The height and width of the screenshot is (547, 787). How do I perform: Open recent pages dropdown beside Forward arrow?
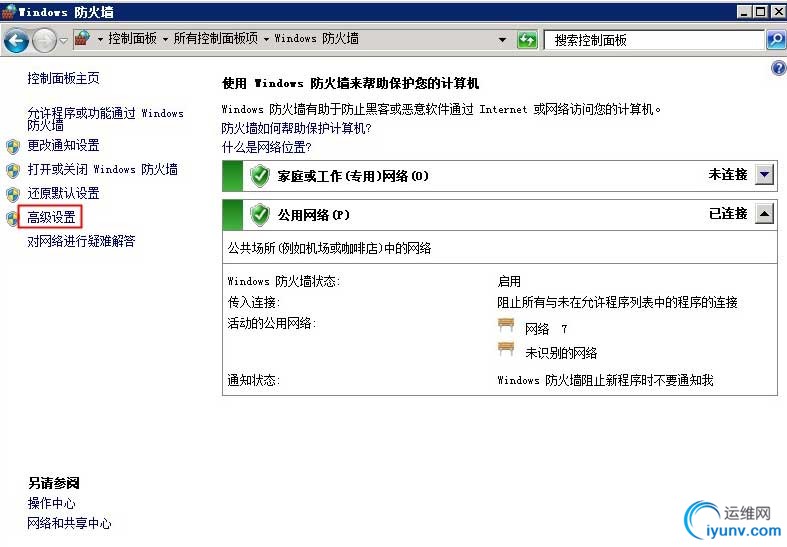pos(63,41)
